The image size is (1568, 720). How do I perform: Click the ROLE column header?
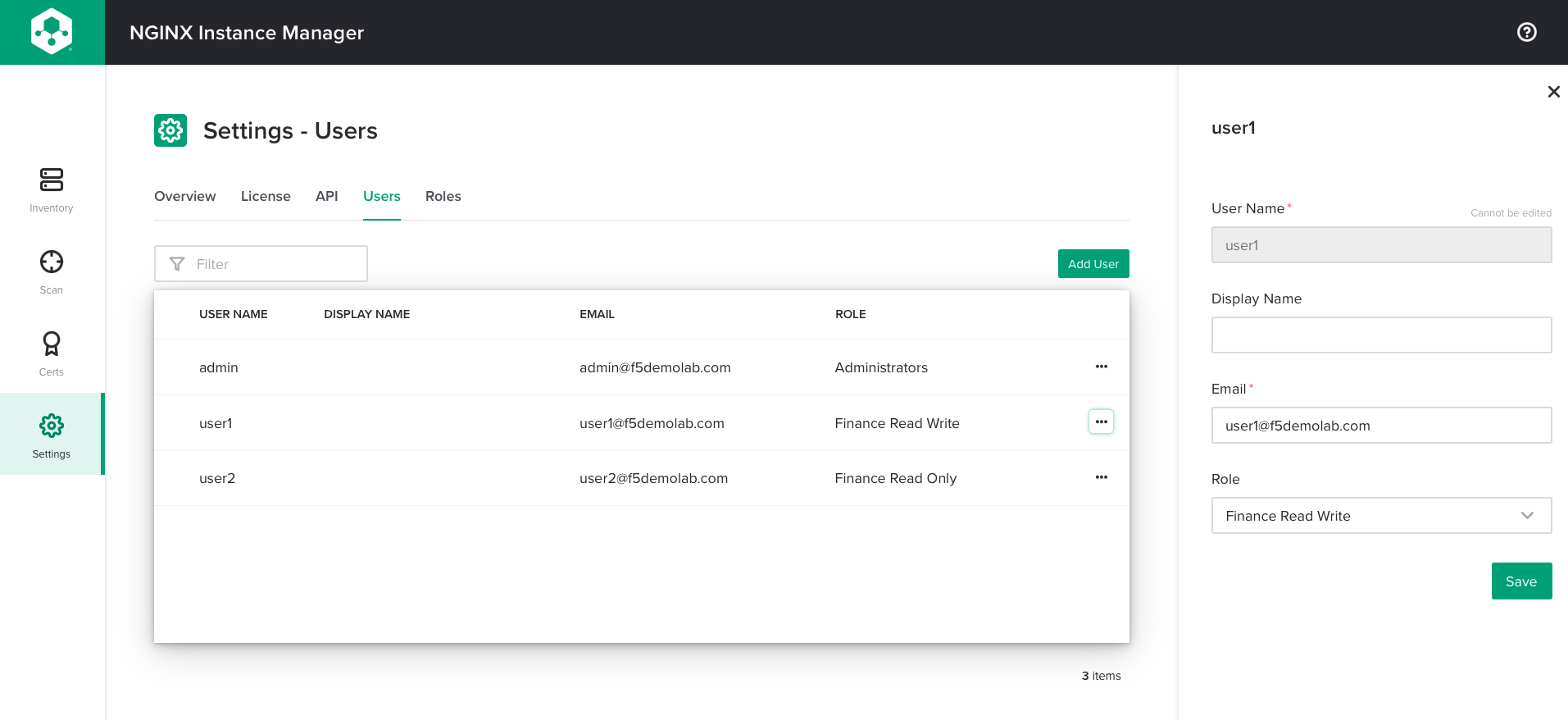tap(850, 314)
